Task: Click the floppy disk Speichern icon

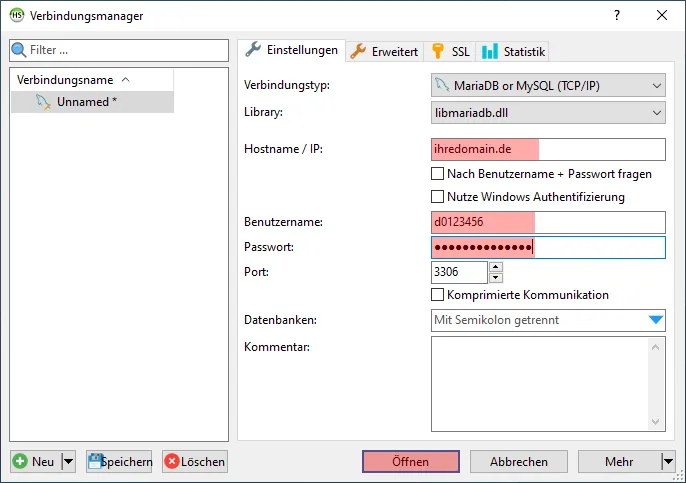Action: (x=95, y=461)
